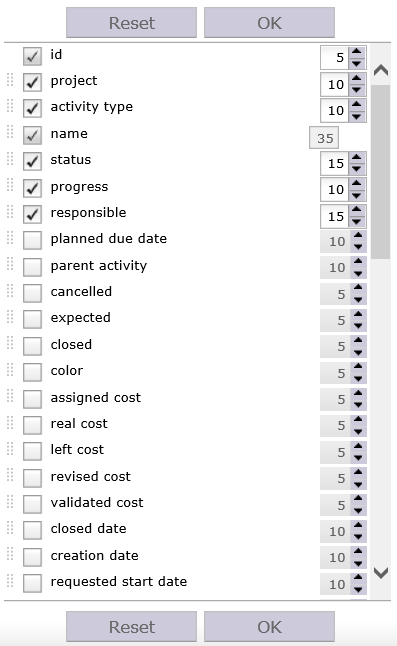Decrease the progress column width
The height and width of the screenshot is (646, 397).
357,195
